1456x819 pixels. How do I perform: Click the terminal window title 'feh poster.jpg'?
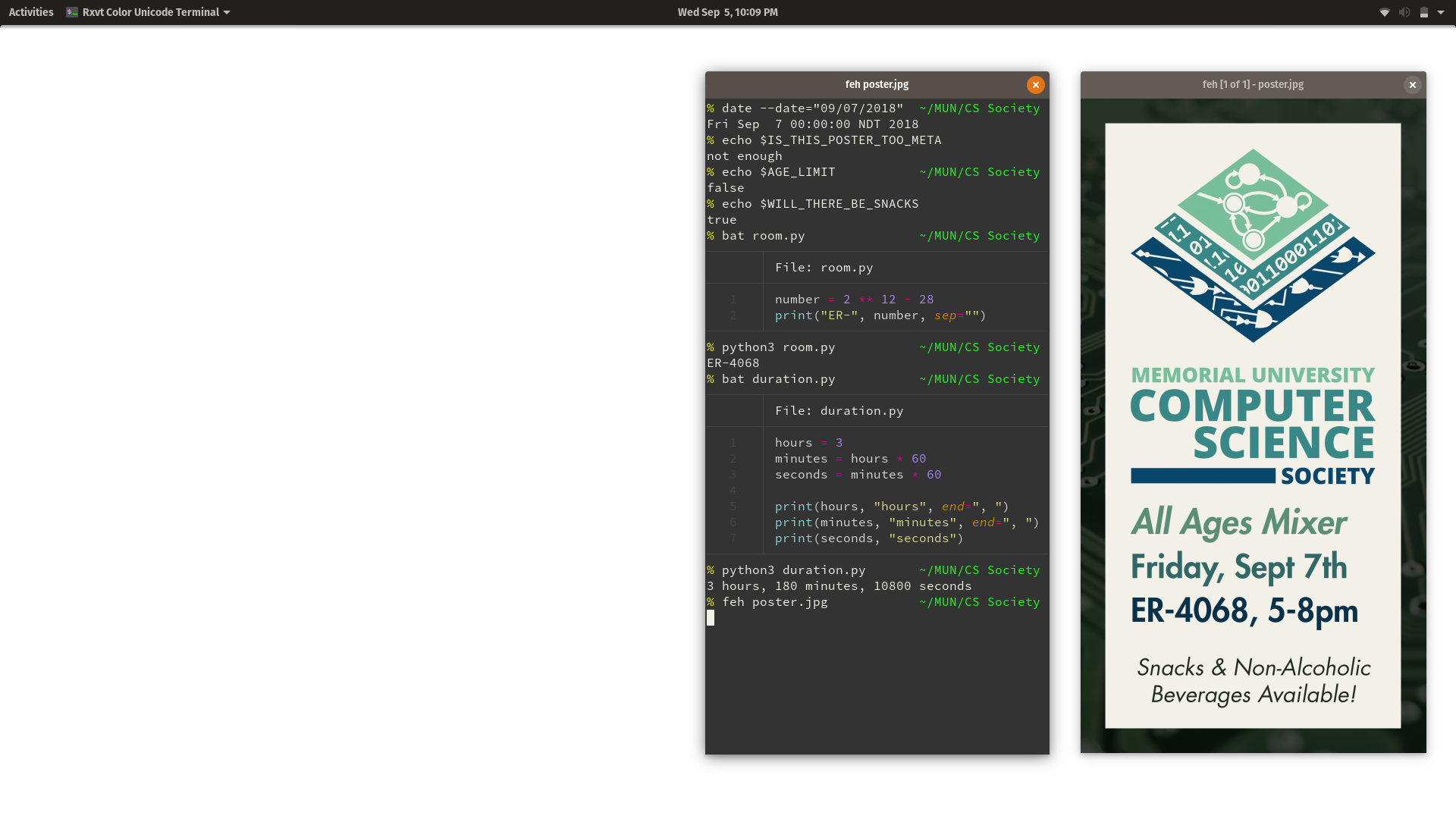click(x=877, y=84)
